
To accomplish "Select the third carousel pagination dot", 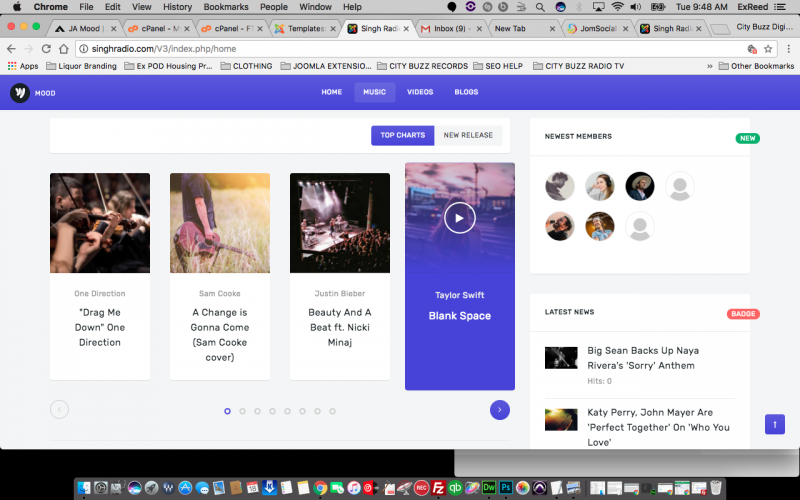I will pos(257,411).
